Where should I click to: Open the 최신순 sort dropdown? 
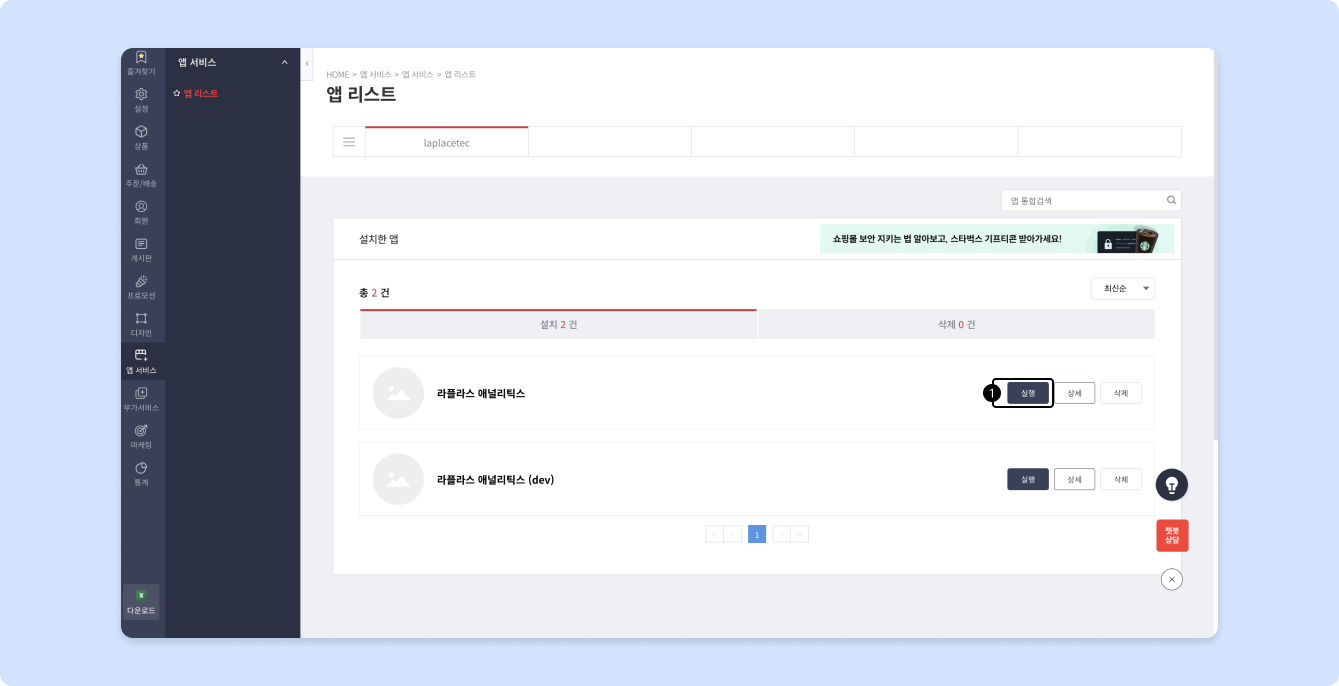[1122, 288]
